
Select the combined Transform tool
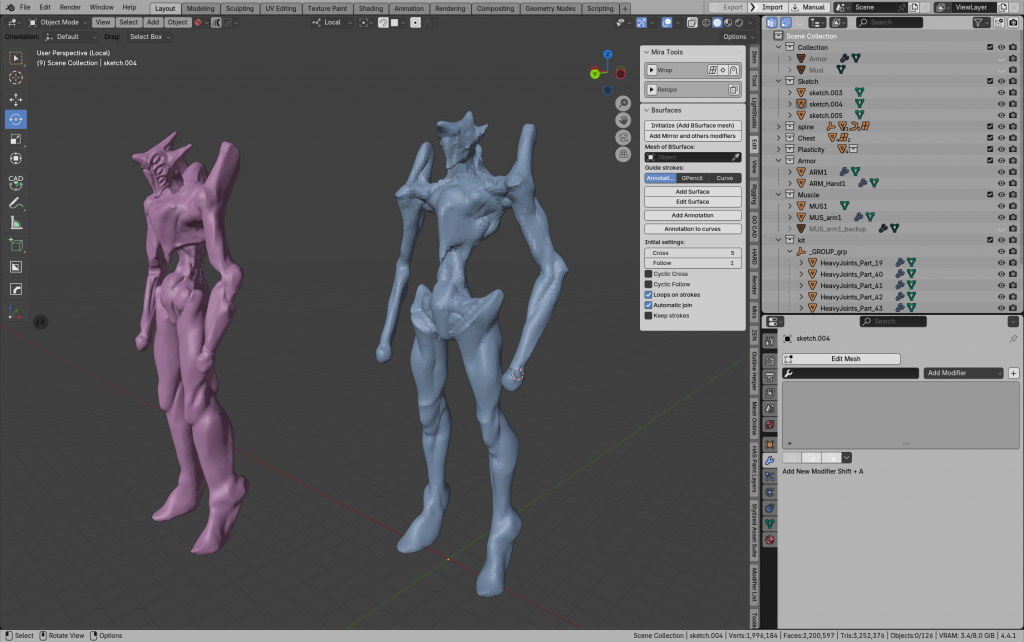[16, 159]
